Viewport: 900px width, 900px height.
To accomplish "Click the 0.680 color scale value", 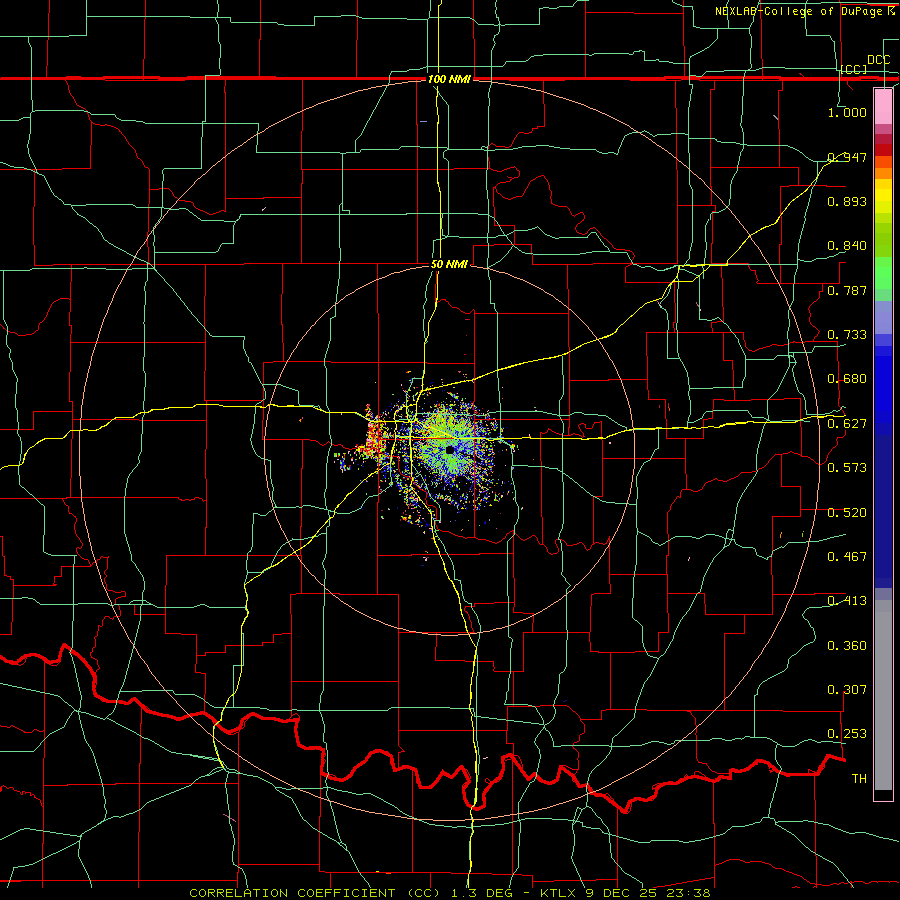I will [847, 378].
